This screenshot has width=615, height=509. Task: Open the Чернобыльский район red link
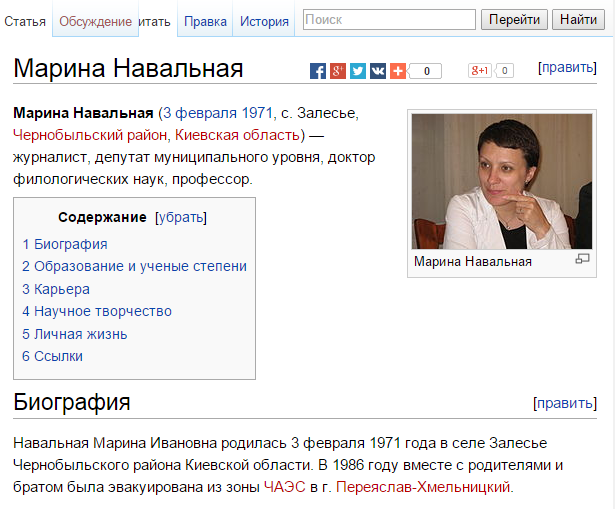point(90,135)
